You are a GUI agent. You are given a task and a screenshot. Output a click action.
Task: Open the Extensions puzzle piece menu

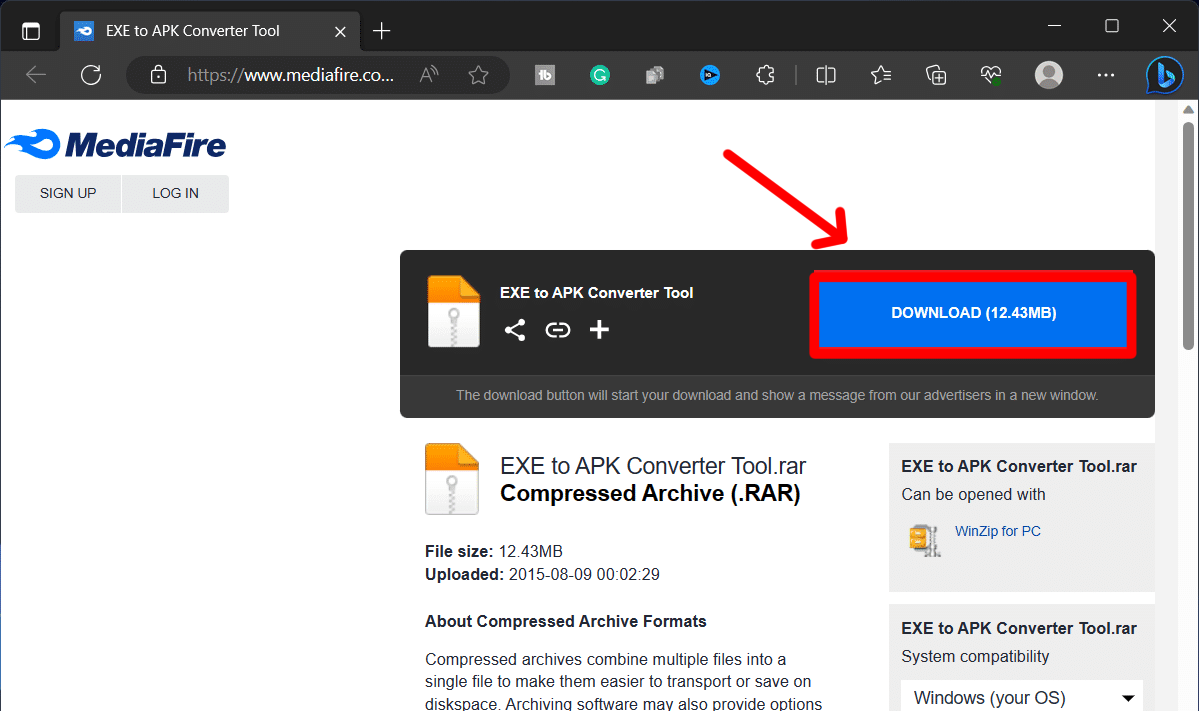coord(765,74)
